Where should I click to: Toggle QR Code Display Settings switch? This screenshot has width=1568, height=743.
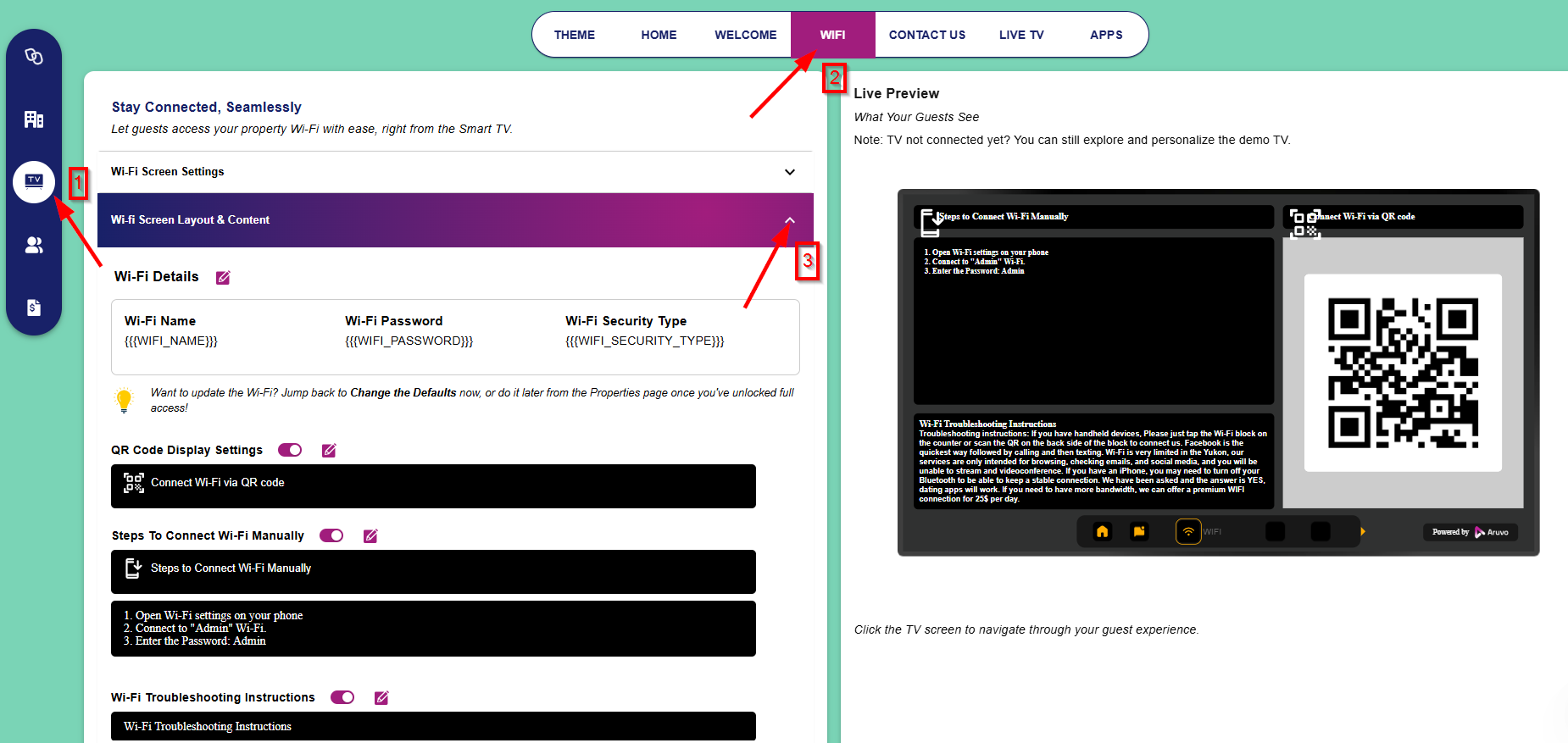[290, 450]
